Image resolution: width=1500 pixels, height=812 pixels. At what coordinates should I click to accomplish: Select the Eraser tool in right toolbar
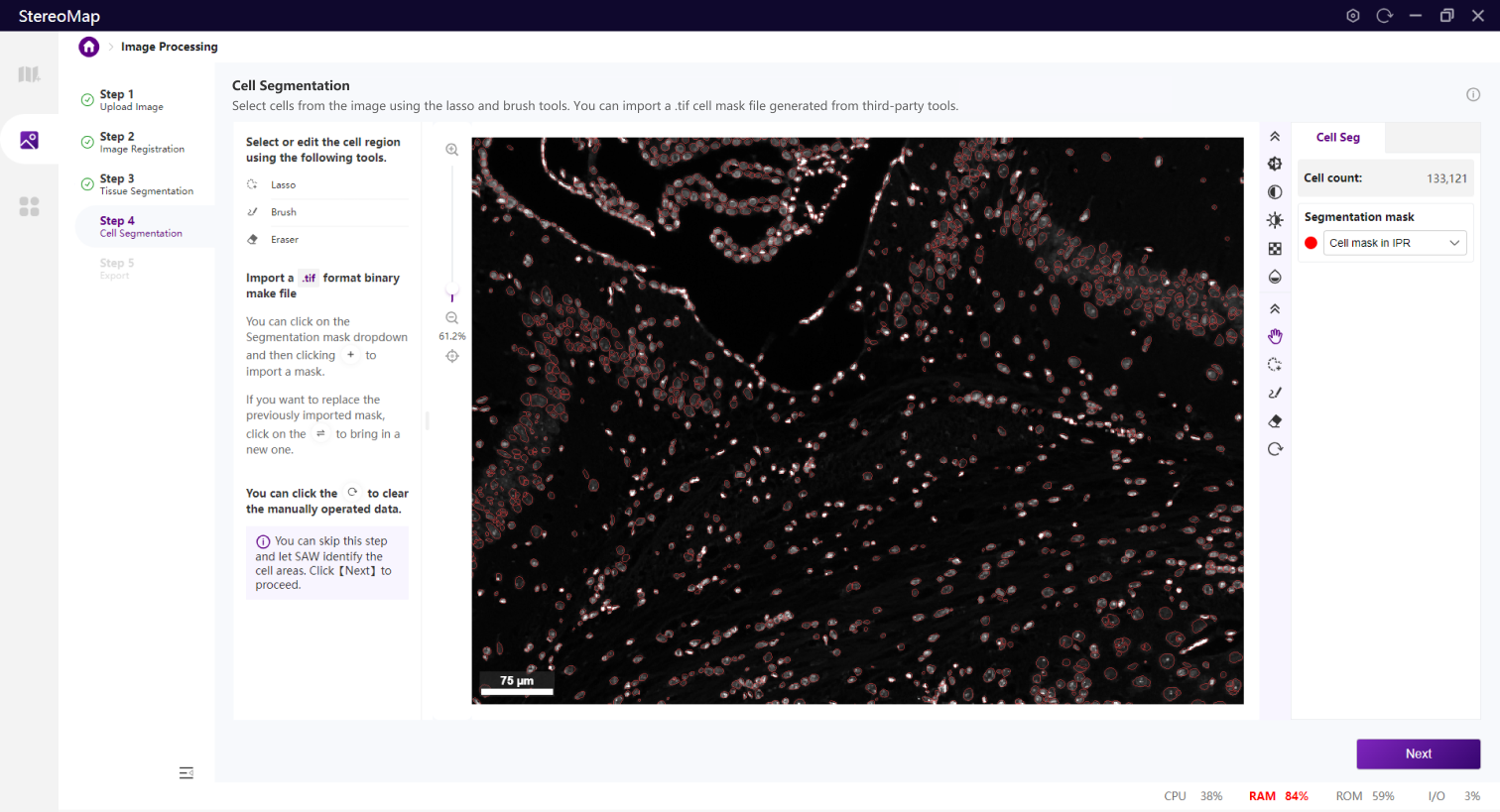1275,421
